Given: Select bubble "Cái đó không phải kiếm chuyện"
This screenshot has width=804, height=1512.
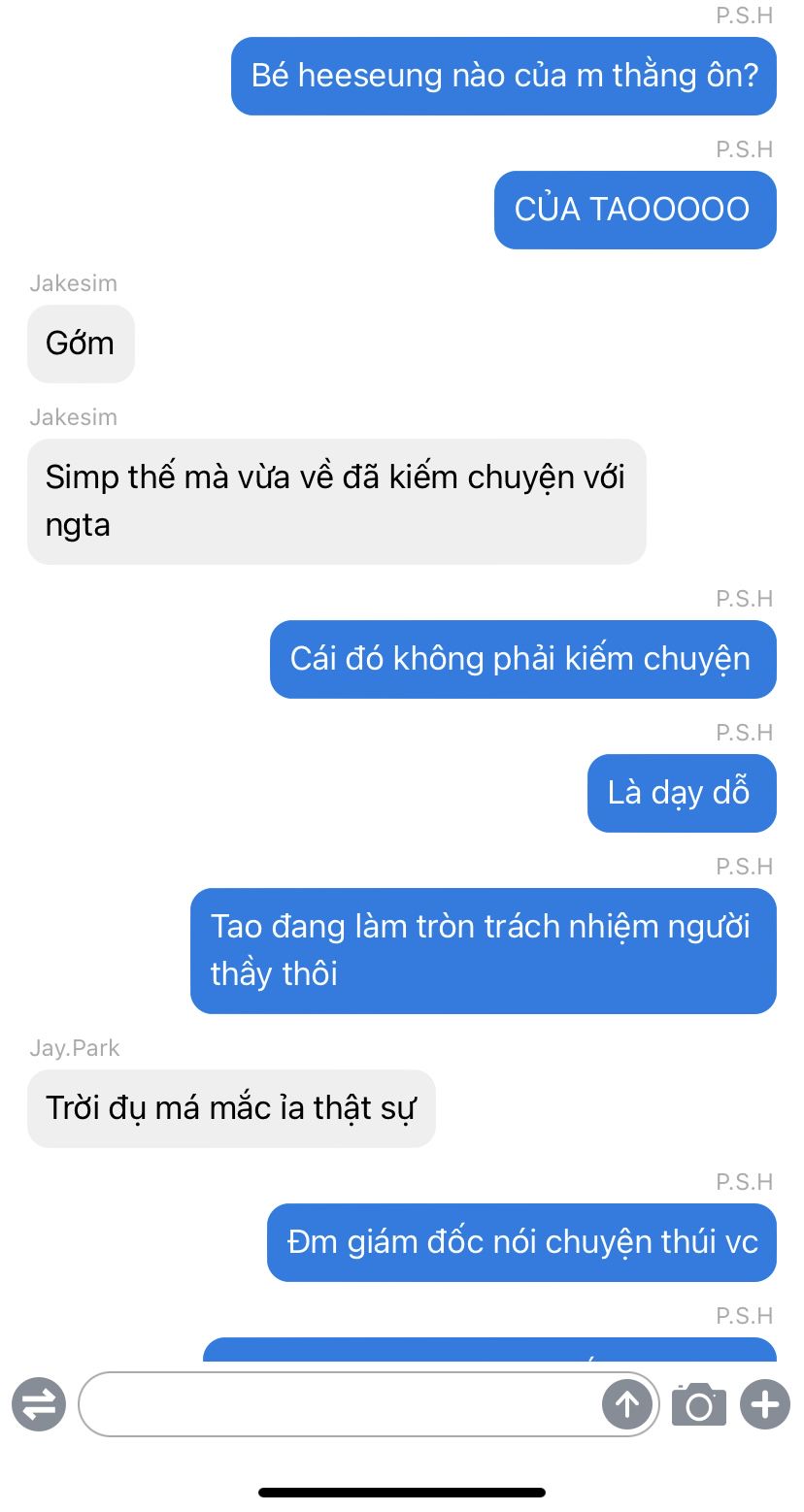Looking at the screenshot, I should (x=523, y=659).
